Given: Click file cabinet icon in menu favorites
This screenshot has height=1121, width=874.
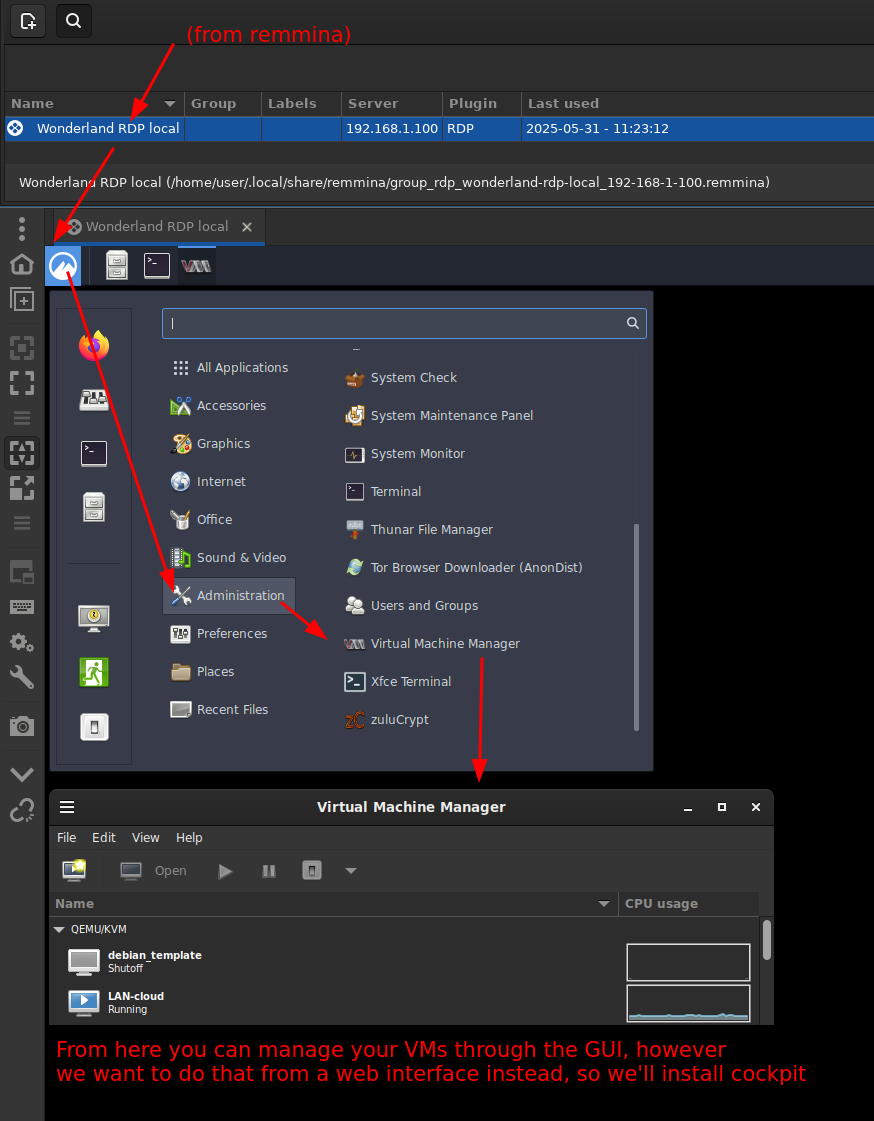Looking at the screenshot, I should pos(94,507).
